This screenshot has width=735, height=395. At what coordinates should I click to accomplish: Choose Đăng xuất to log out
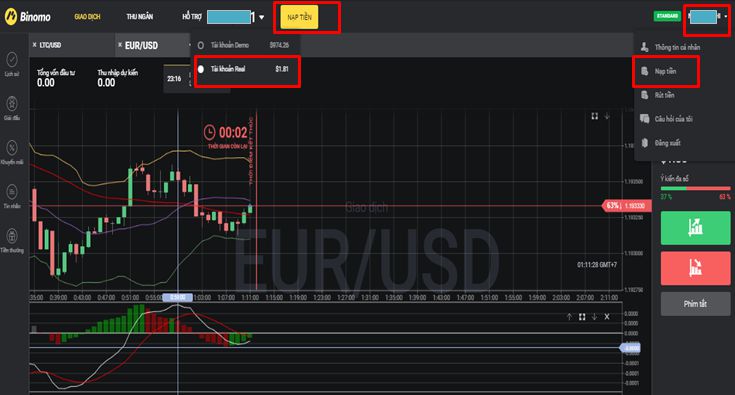(668, 143)
